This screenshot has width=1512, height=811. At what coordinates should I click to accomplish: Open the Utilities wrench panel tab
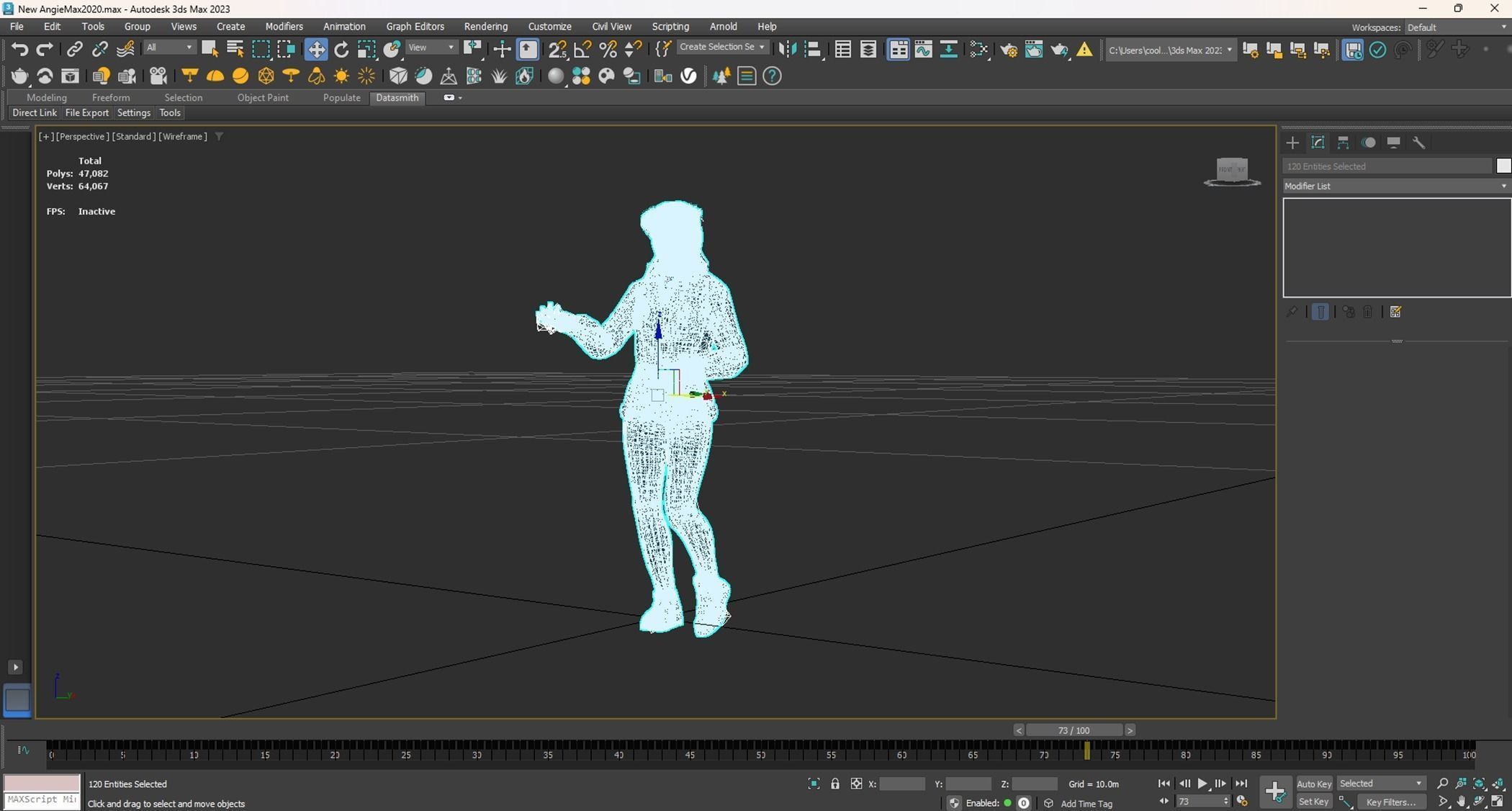[x=1418, y=143]
